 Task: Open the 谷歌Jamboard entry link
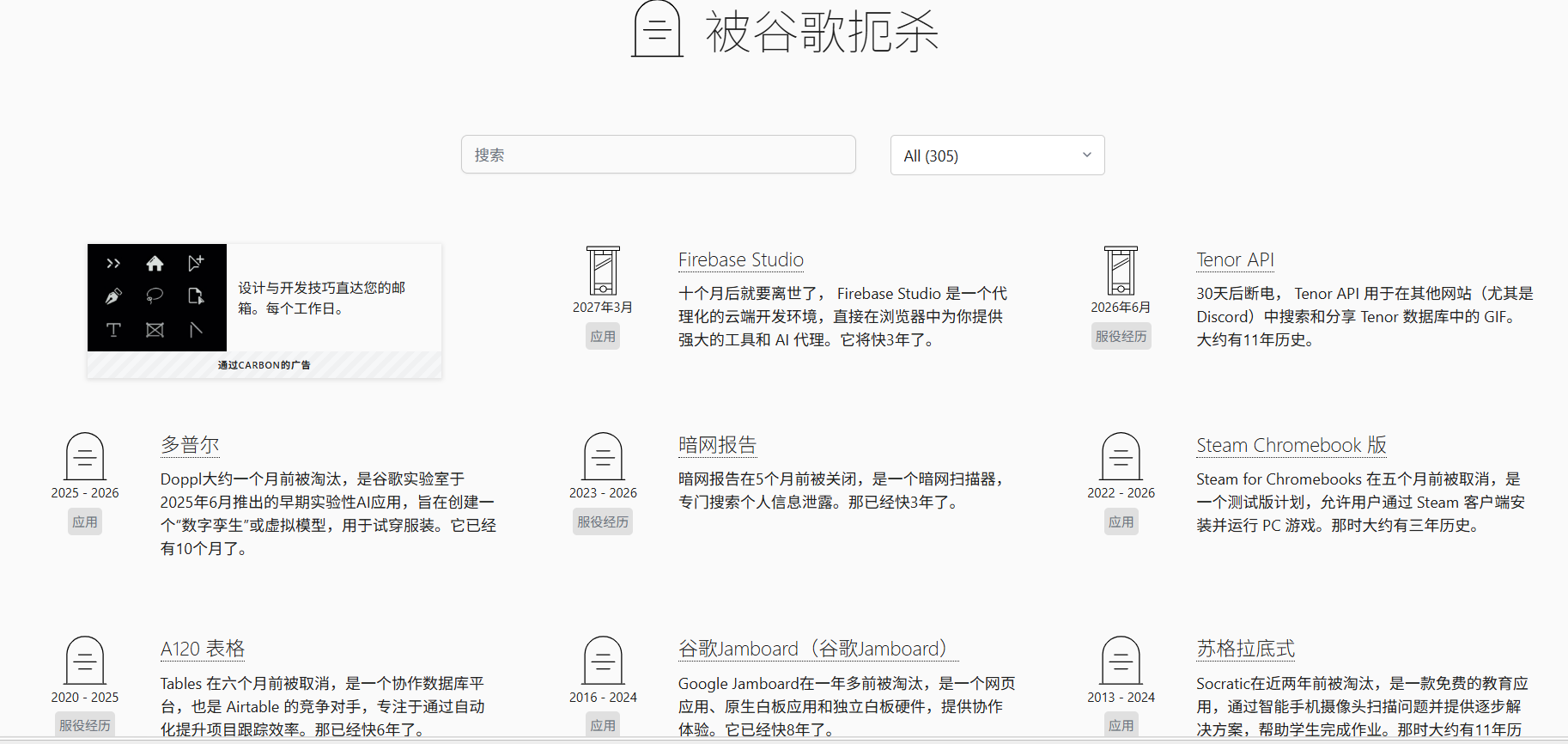(817, 649)
